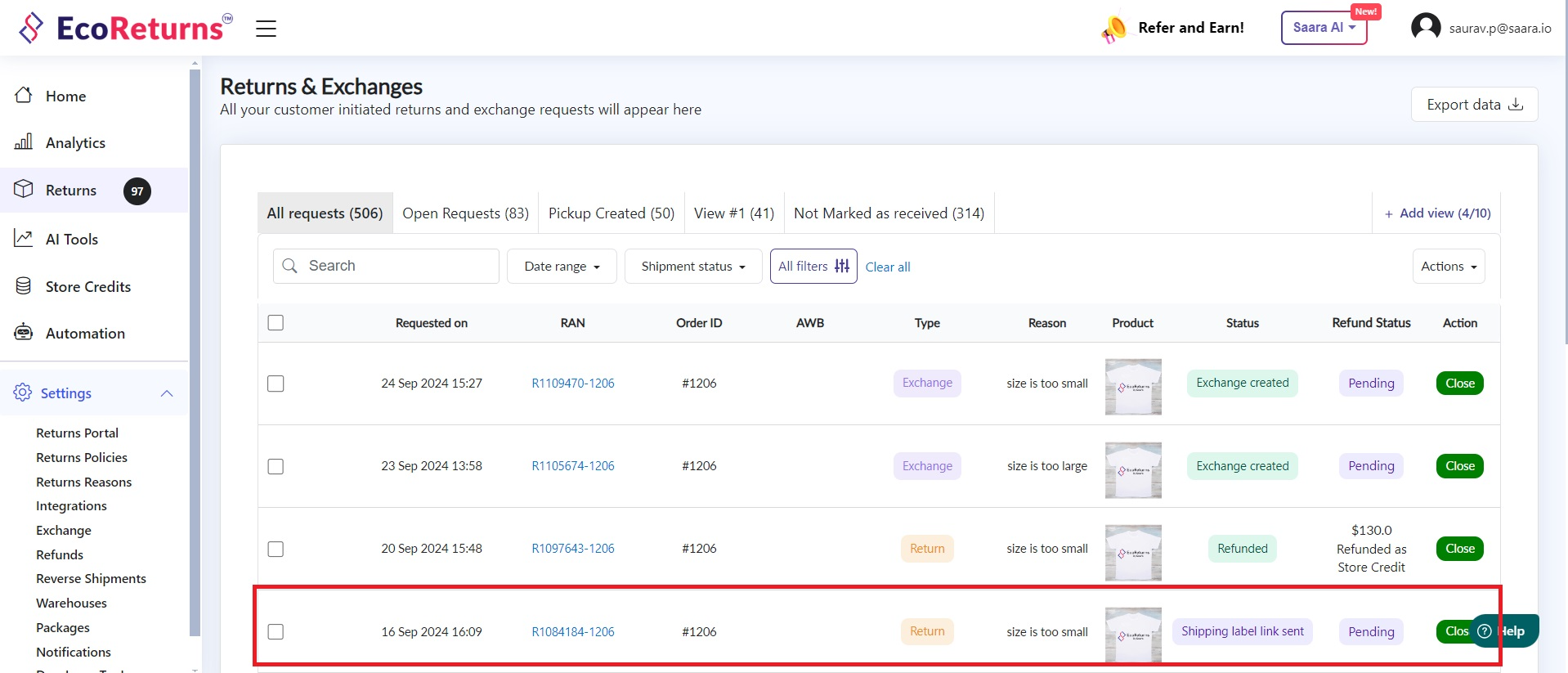The image size is (1568, 673).
Task: Open Home via its house icon
Action: point(24,96)
